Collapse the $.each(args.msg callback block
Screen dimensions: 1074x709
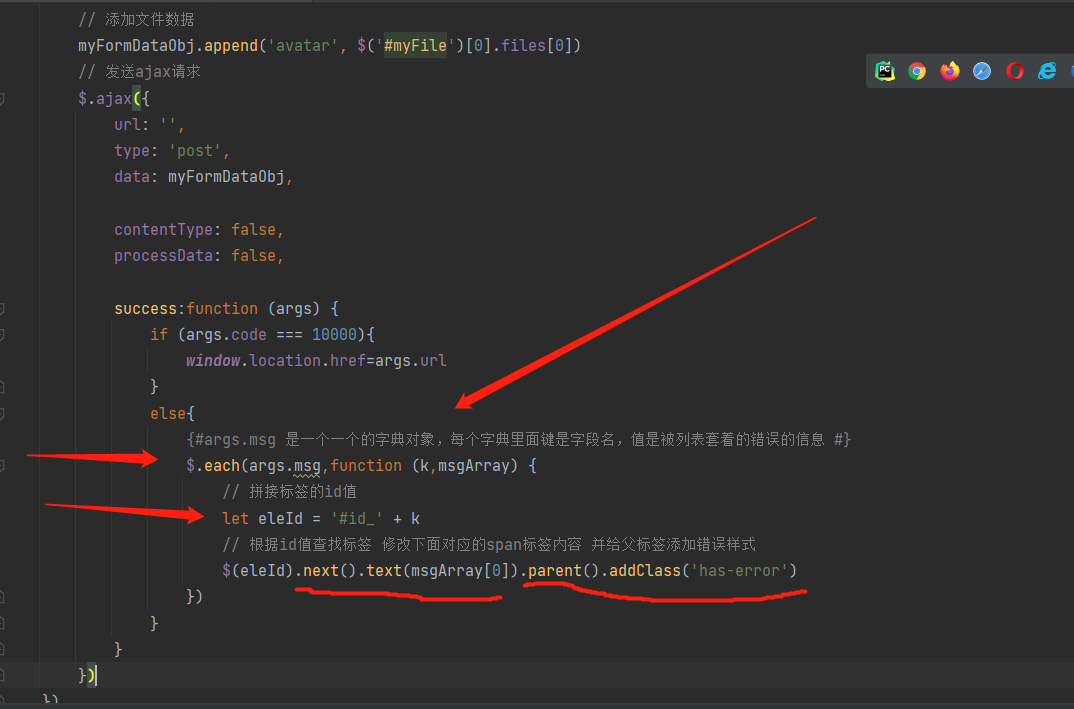tap(2, 466)
